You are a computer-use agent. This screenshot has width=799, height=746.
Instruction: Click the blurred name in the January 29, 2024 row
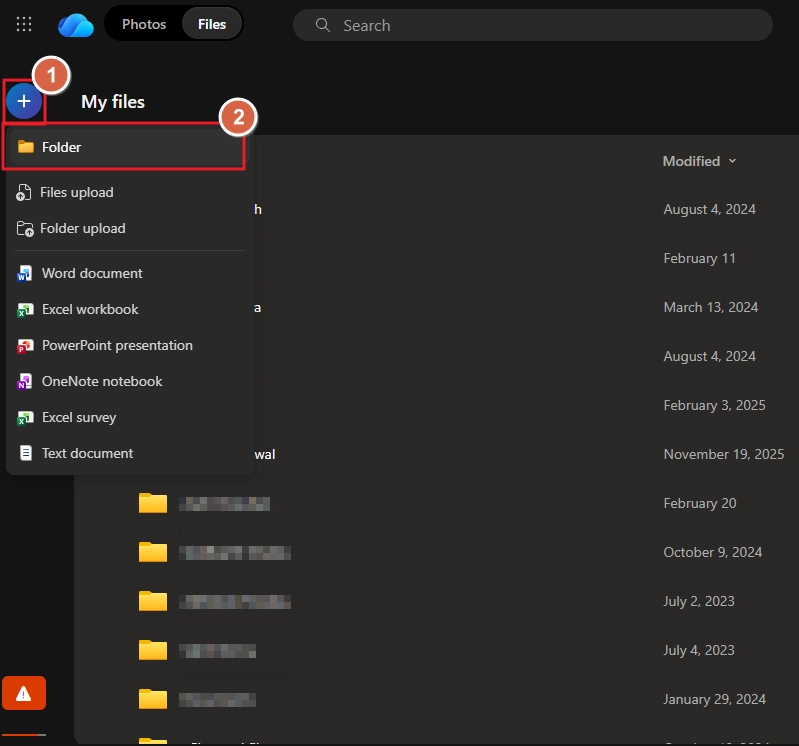point(217,700)
